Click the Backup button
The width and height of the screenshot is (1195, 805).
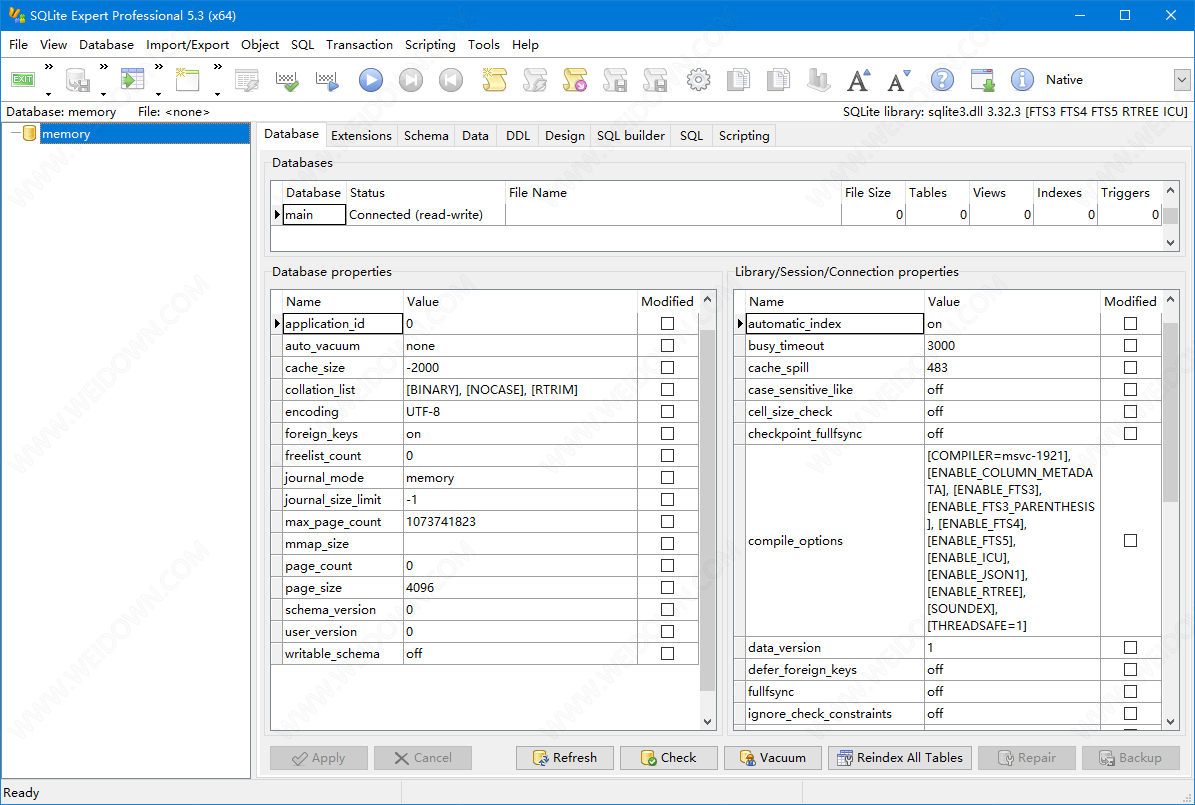coord(1131,758)
